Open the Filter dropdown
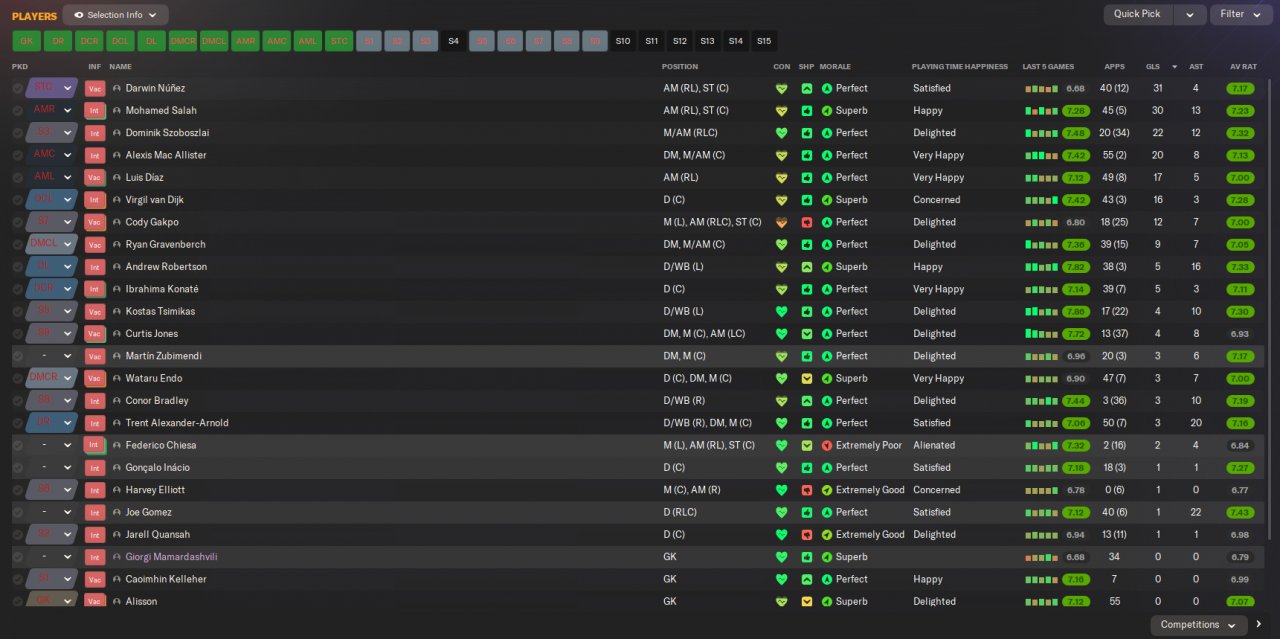Screen dimensions: 1280x639 coord(1240,15)
